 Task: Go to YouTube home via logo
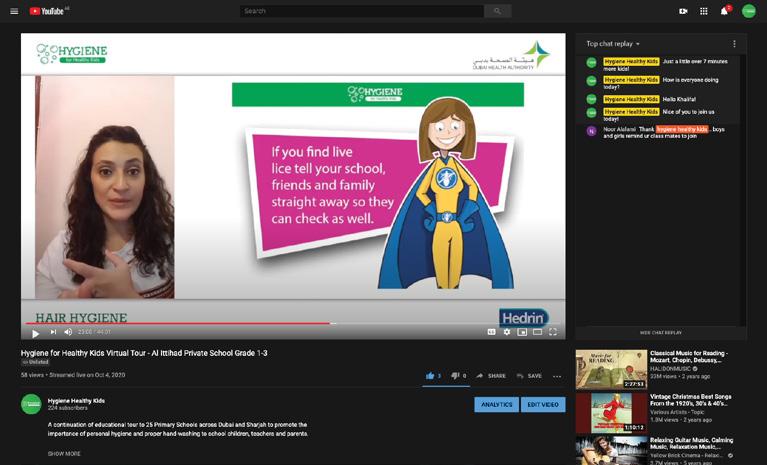pyautogui.click(x=47, y=11)
